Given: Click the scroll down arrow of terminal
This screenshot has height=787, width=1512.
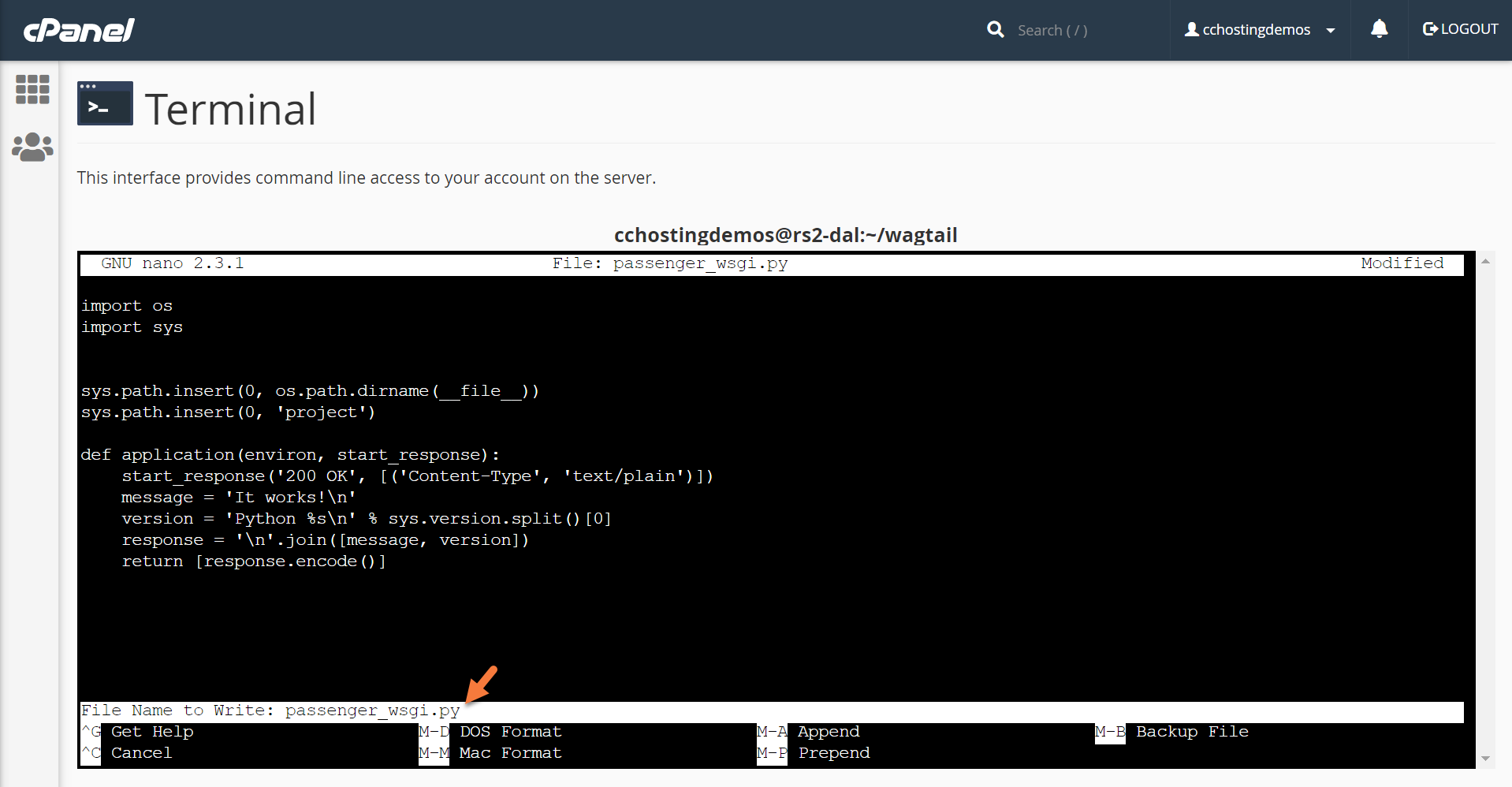Looking at the screenshot, I should (1485, 759).
